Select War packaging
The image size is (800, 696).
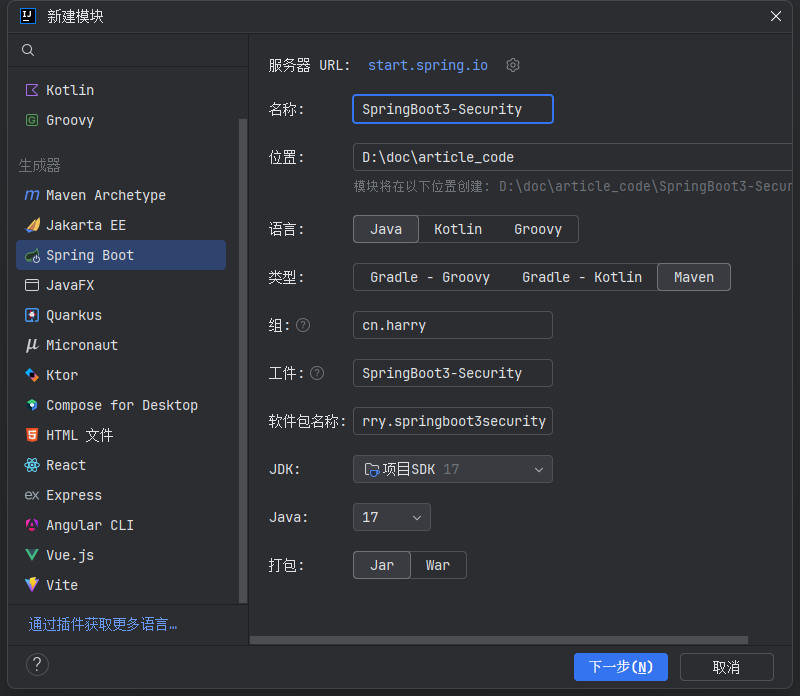coord(438,565)
